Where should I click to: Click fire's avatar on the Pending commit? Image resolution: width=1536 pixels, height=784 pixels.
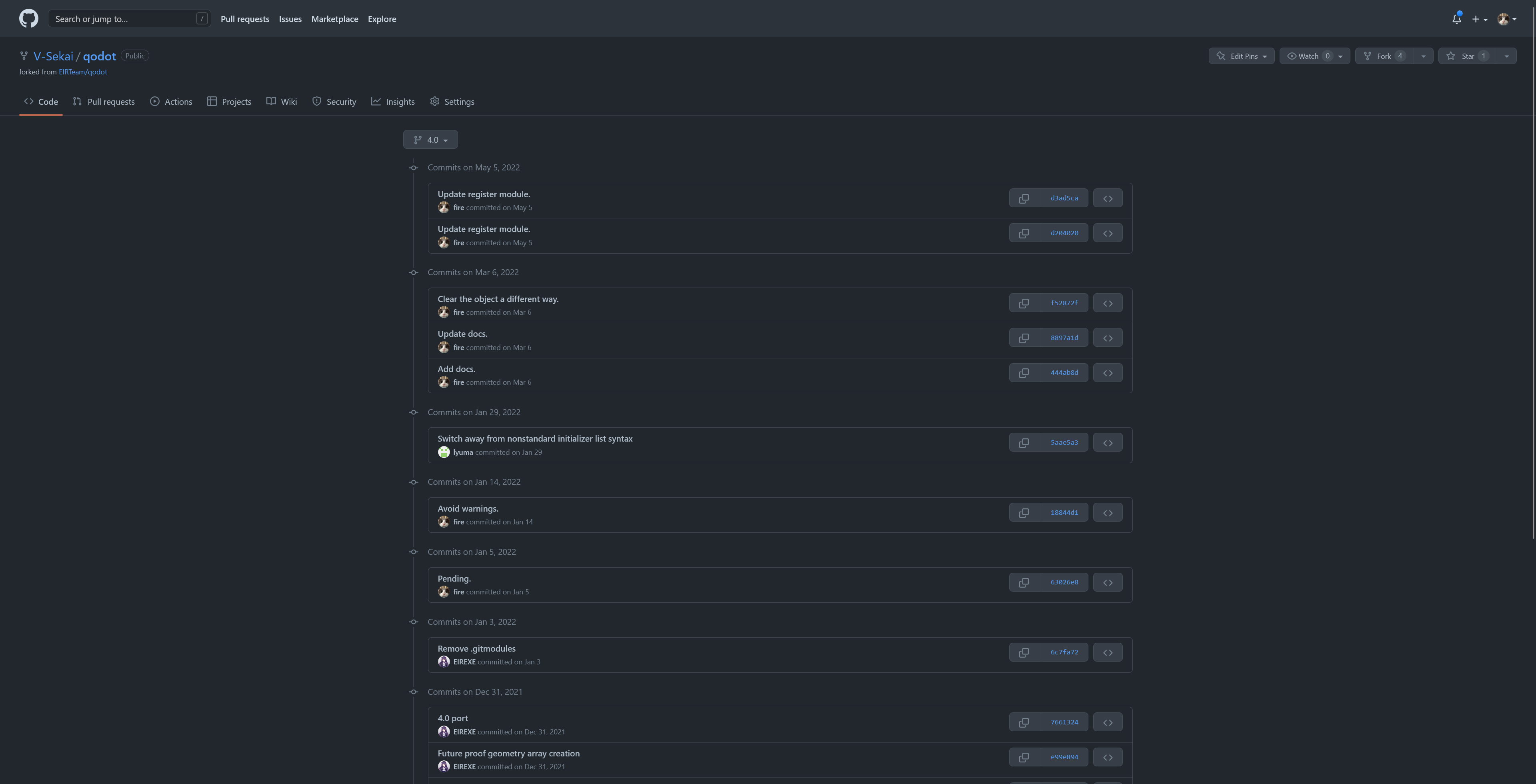pyautogui.click(x=444, y=592)
